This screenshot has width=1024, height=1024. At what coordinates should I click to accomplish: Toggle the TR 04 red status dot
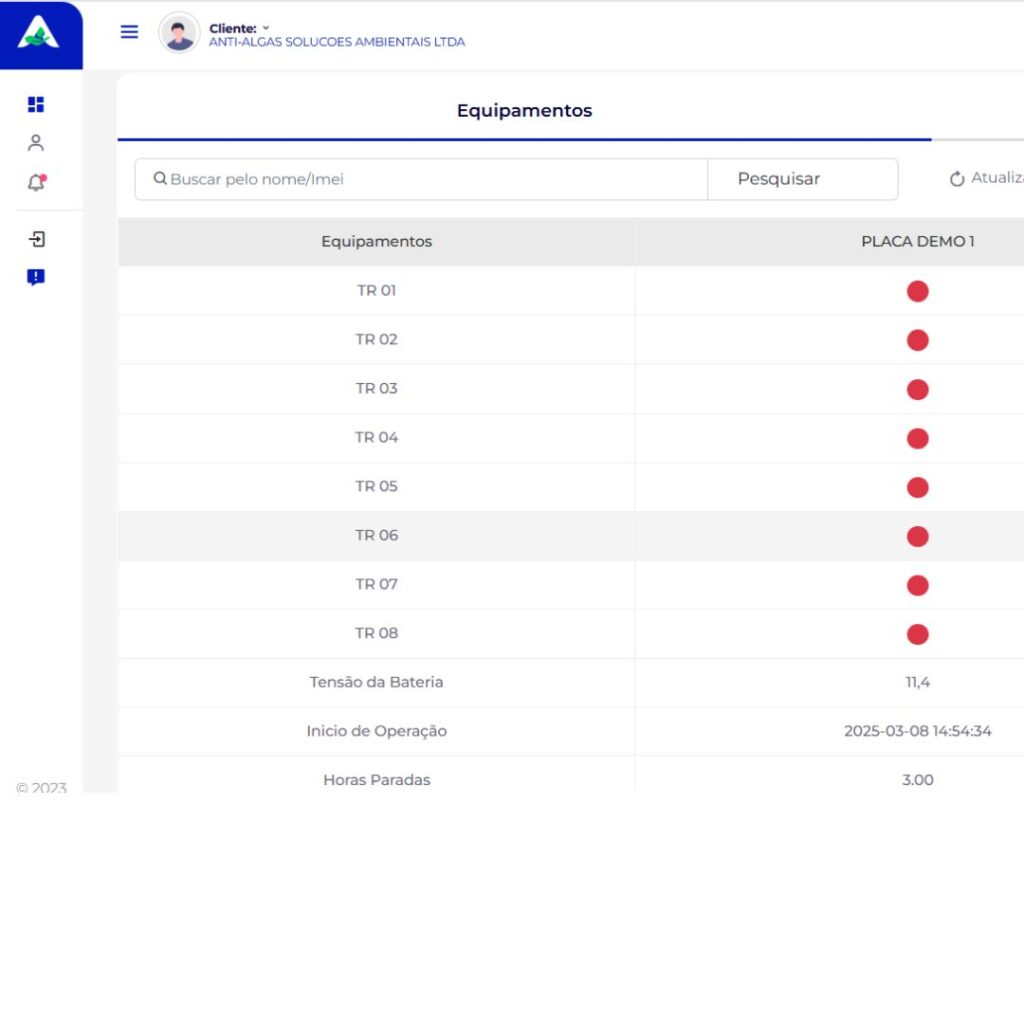pos(917,438)
